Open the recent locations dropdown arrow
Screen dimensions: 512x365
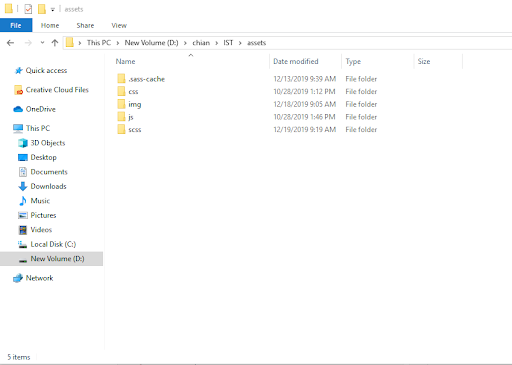[42, 43]
